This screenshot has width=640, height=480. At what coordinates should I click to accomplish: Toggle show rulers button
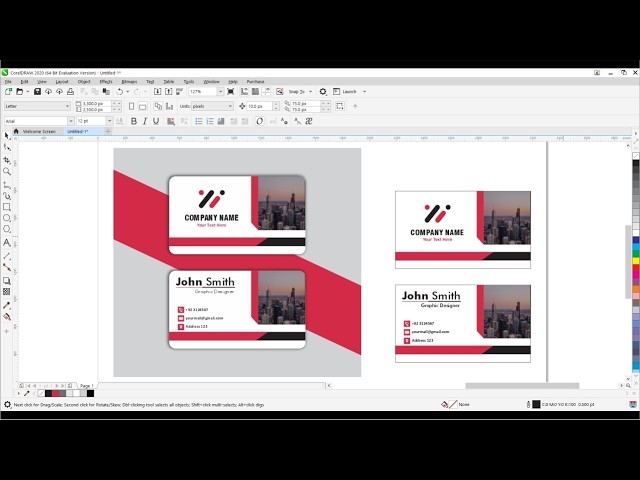point(244,91)
